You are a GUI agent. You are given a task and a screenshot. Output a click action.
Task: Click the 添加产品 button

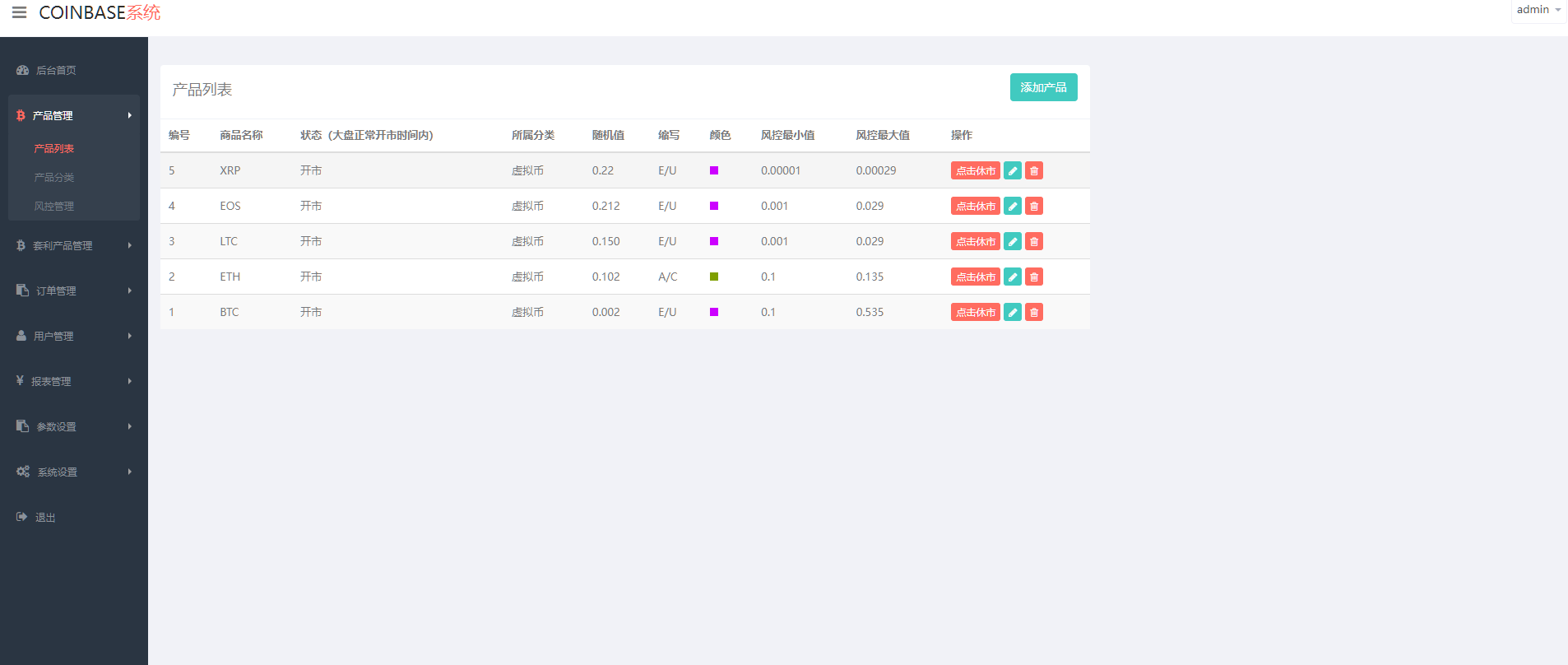(x=1043, y=87)
